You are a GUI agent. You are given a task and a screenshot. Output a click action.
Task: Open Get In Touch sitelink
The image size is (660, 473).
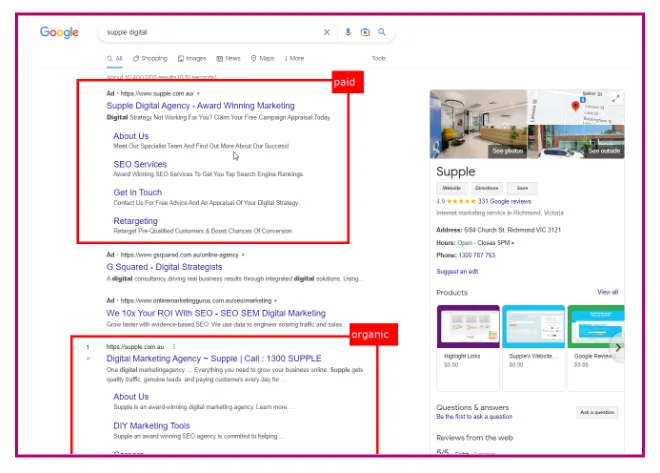(138, 192)
